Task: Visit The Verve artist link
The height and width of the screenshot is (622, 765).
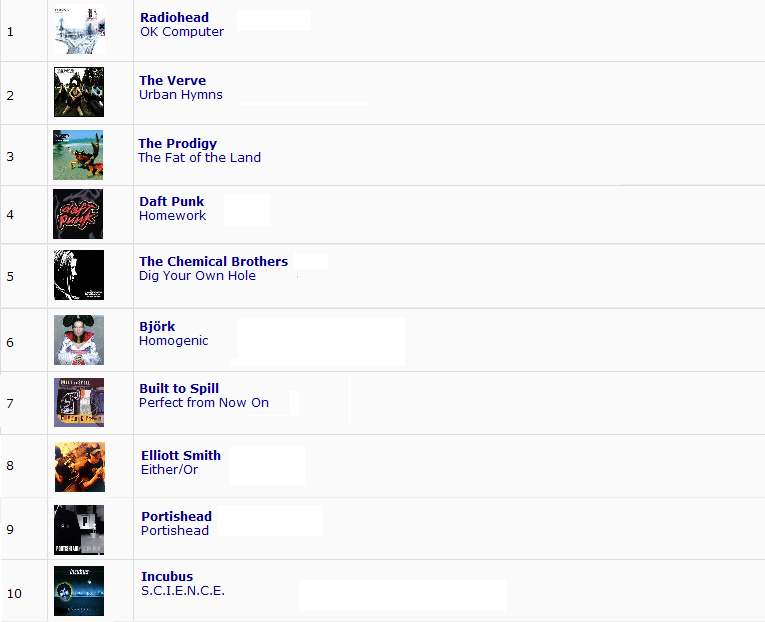Action: [x=173, y=80]
